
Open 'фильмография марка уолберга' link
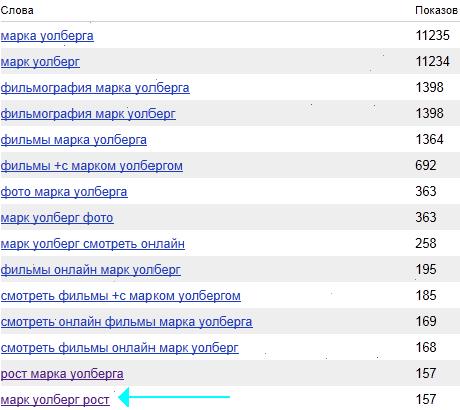coord(95,88)
